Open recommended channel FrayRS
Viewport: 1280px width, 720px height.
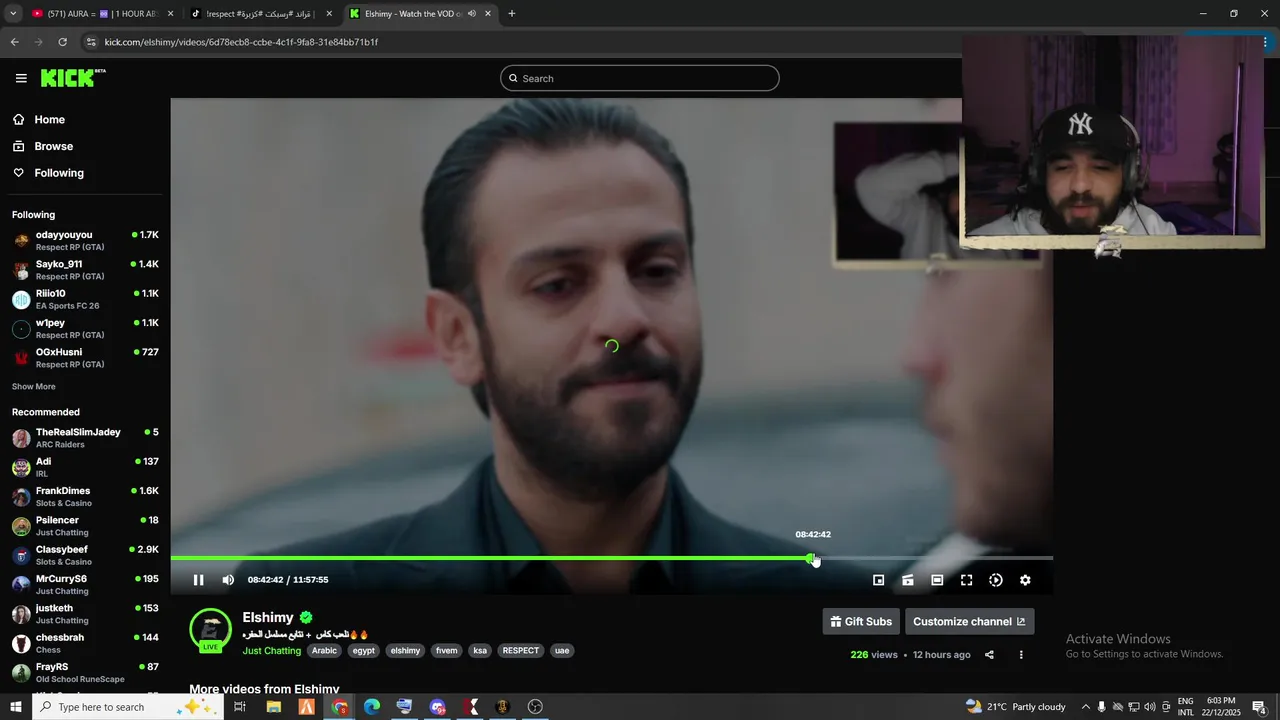click(85, 672)
